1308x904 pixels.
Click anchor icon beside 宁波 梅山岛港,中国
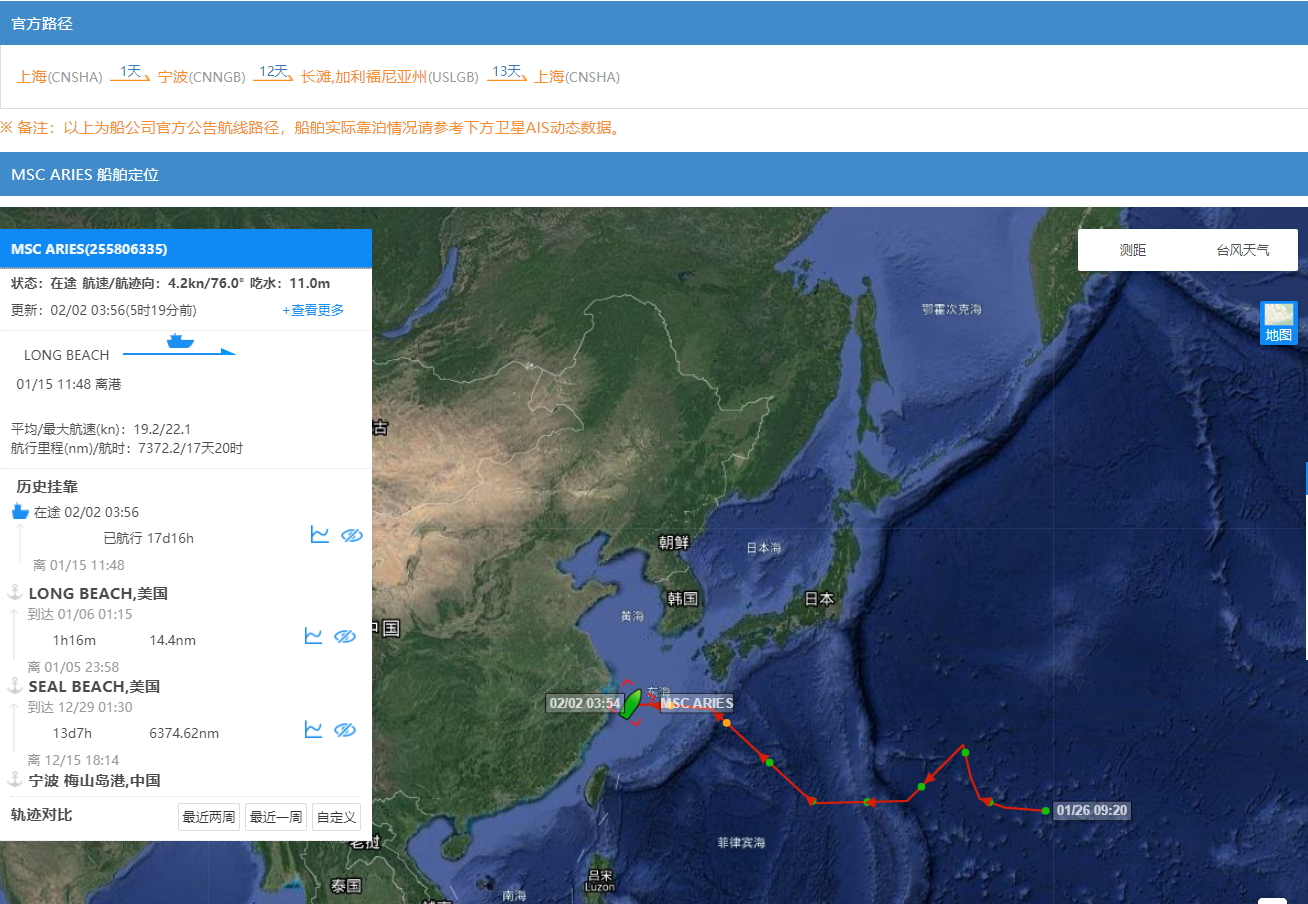15,779
